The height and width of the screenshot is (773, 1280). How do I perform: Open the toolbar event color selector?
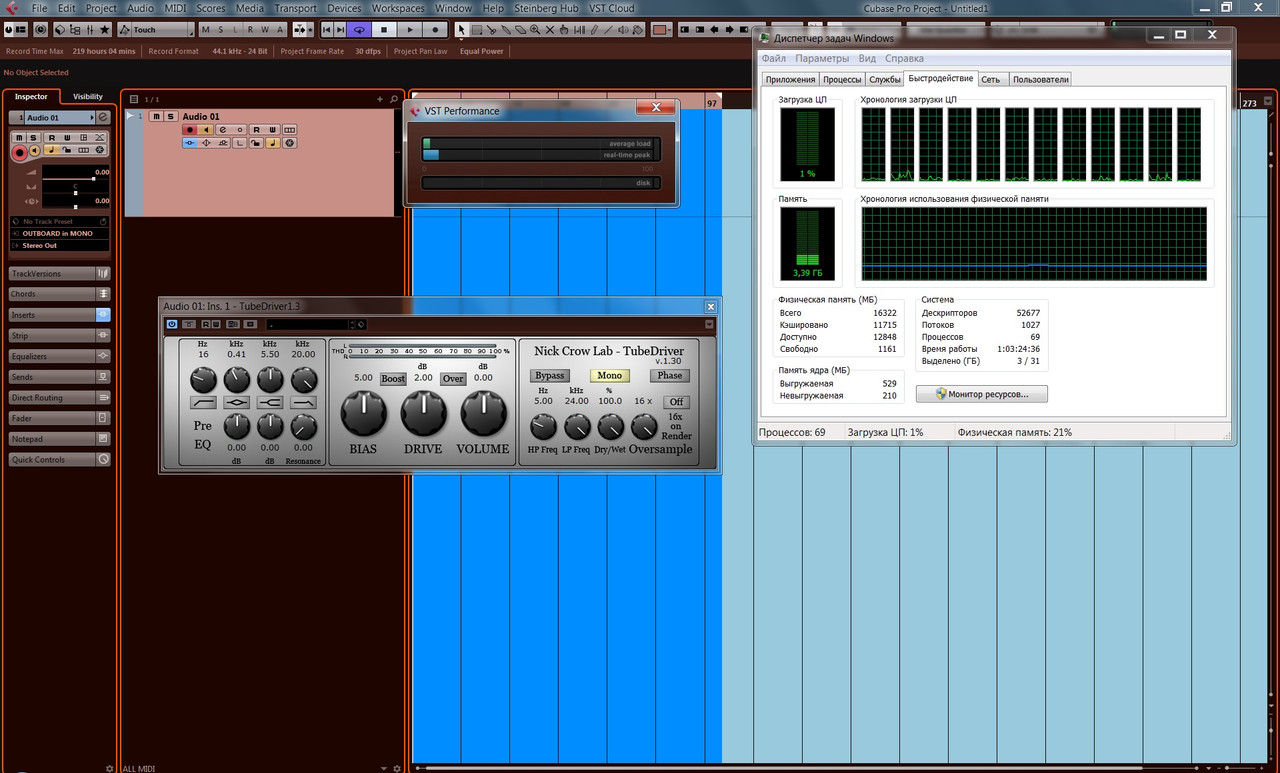(661, 30)
